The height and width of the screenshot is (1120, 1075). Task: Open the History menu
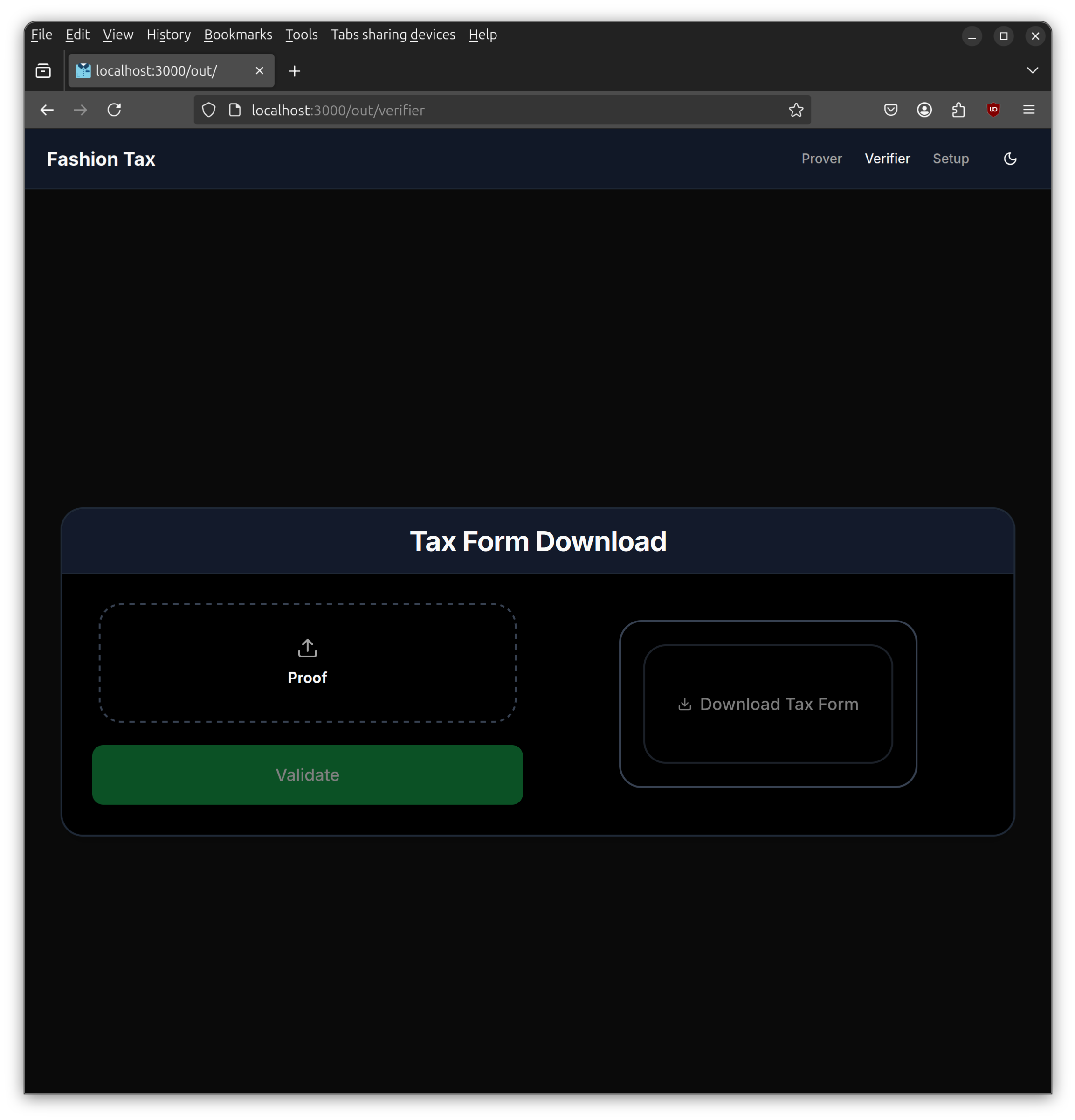[168, 35]
